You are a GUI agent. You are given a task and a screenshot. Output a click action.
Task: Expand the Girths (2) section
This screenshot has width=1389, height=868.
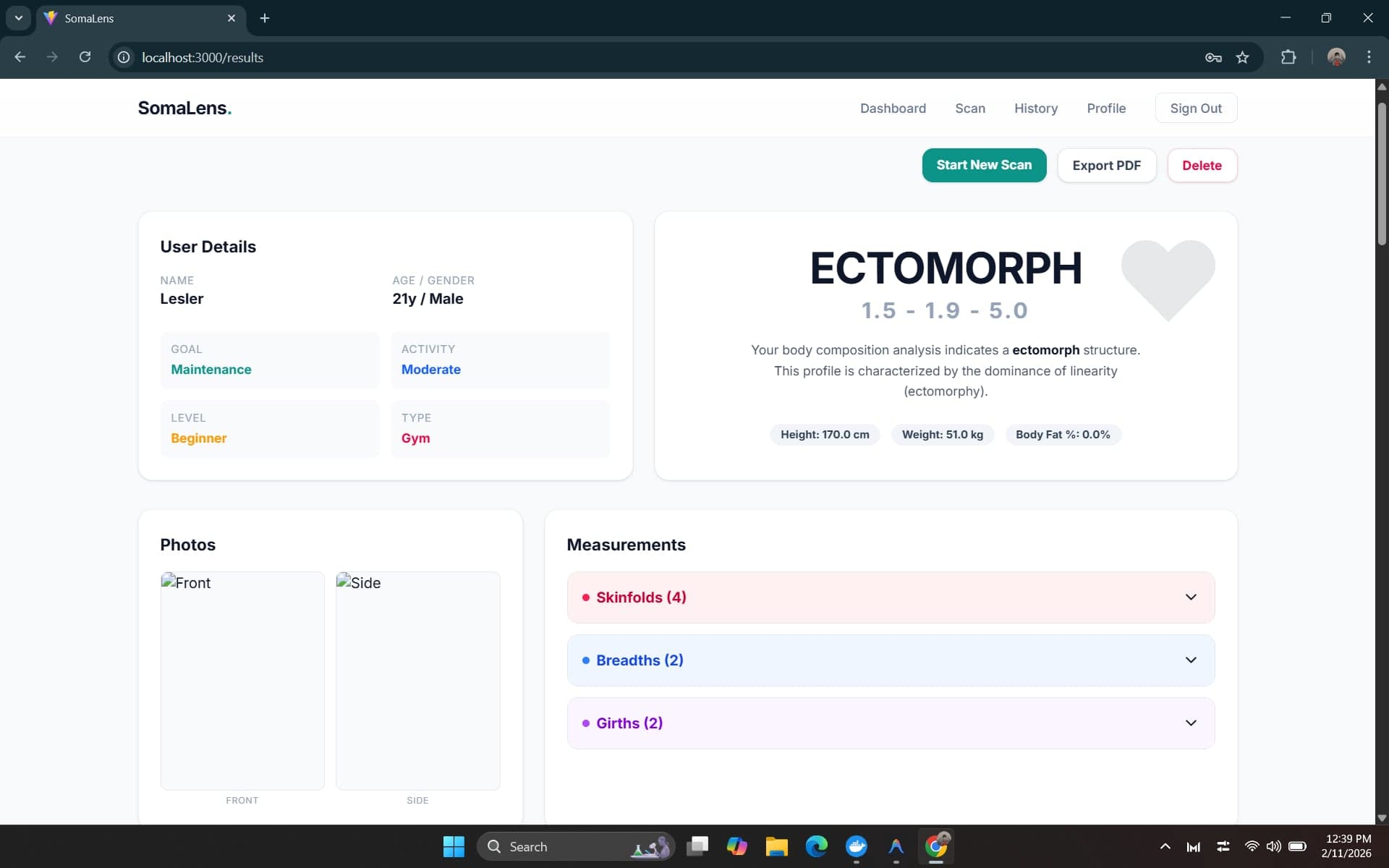(891, 723)
